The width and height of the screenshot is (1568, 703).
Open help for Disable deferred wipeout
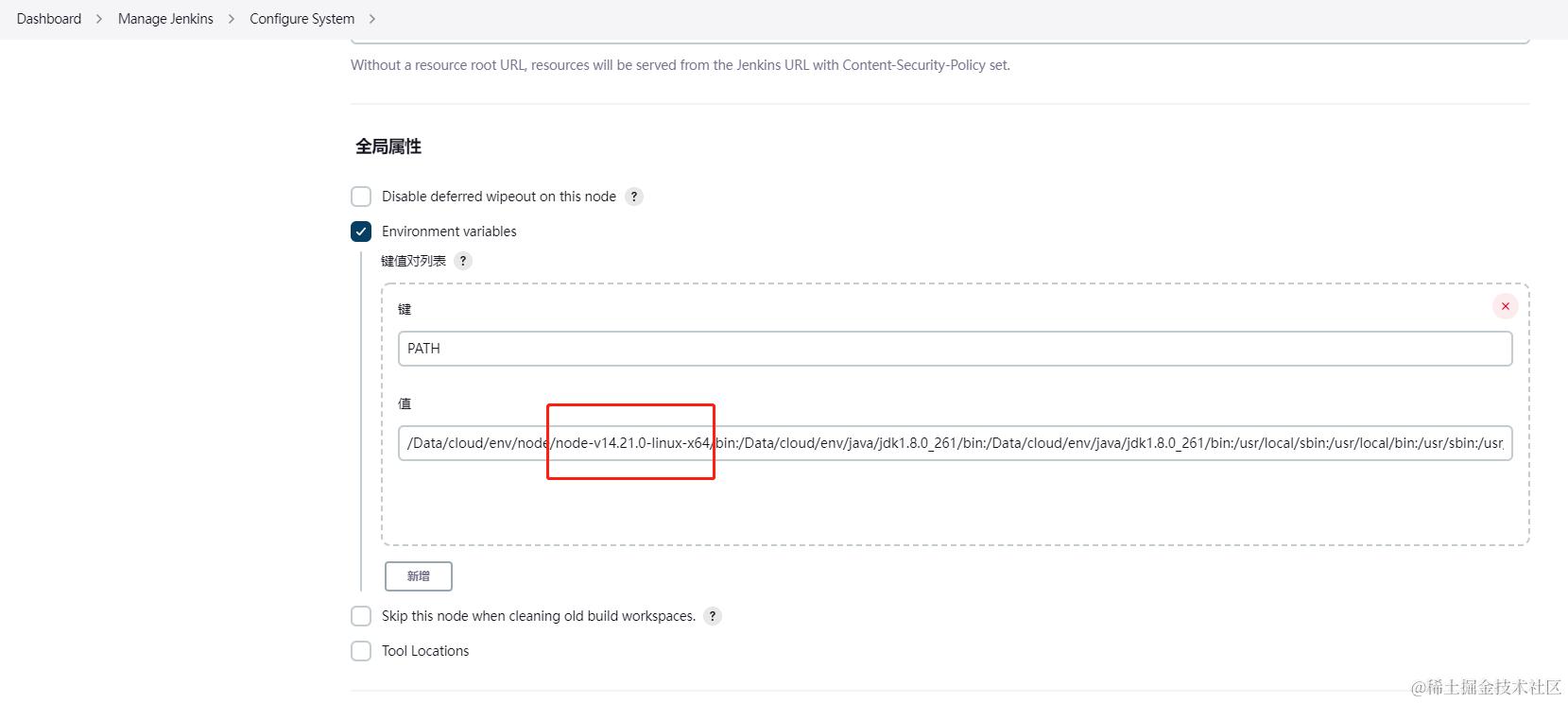pos(634,197)
